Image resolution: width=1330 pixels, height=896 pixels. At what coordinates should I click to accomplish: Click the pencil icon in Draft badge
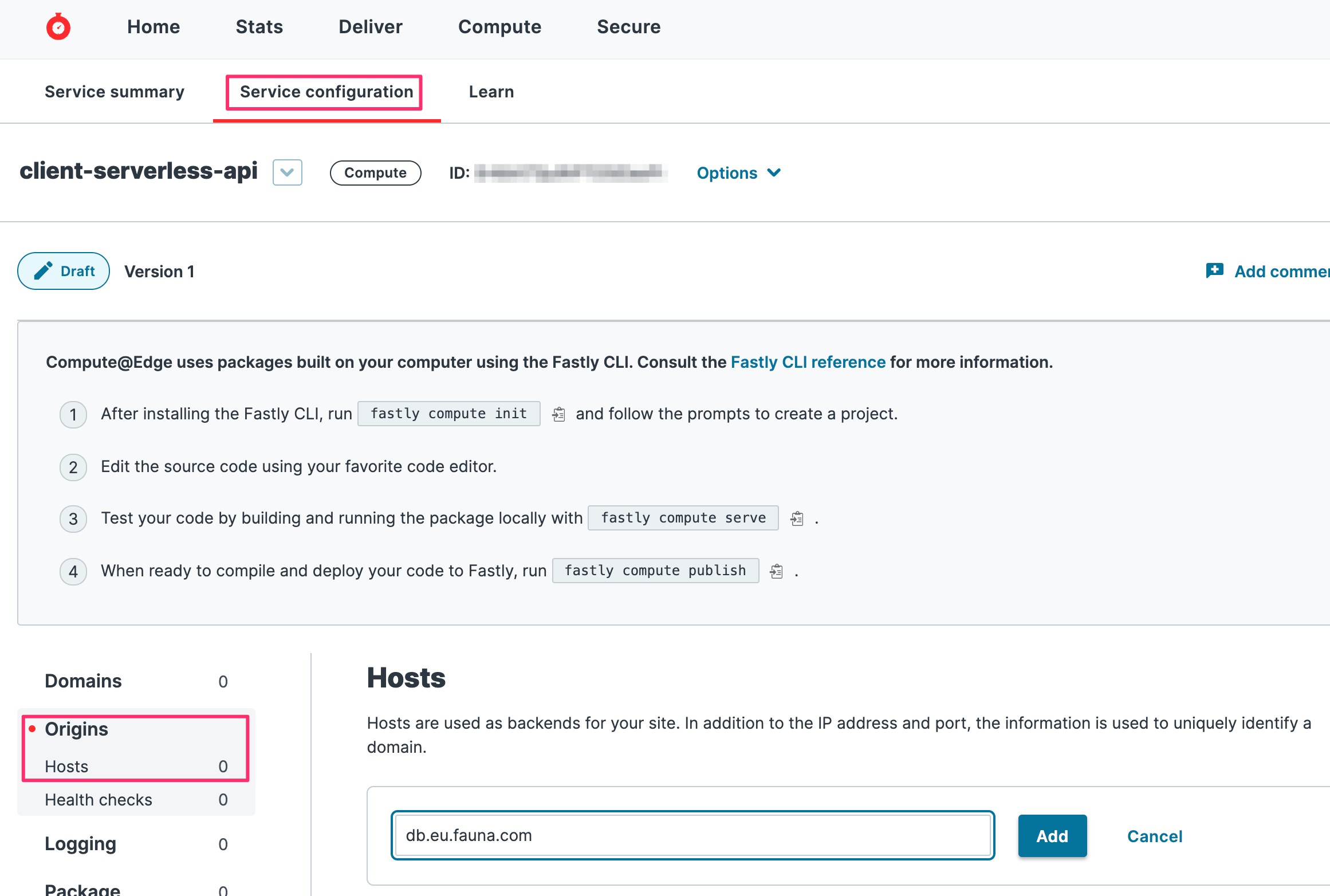pyautogui.click(x=43, y=271)
